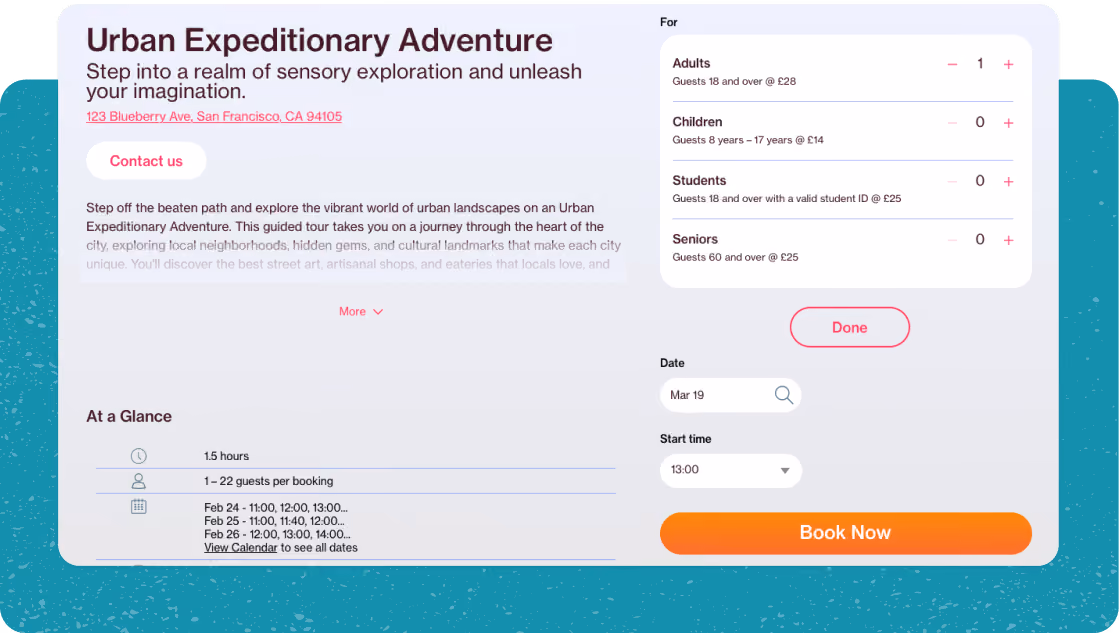Increase the Seniors guest count
The image size is (1119, 633).
click(1008, 240)
